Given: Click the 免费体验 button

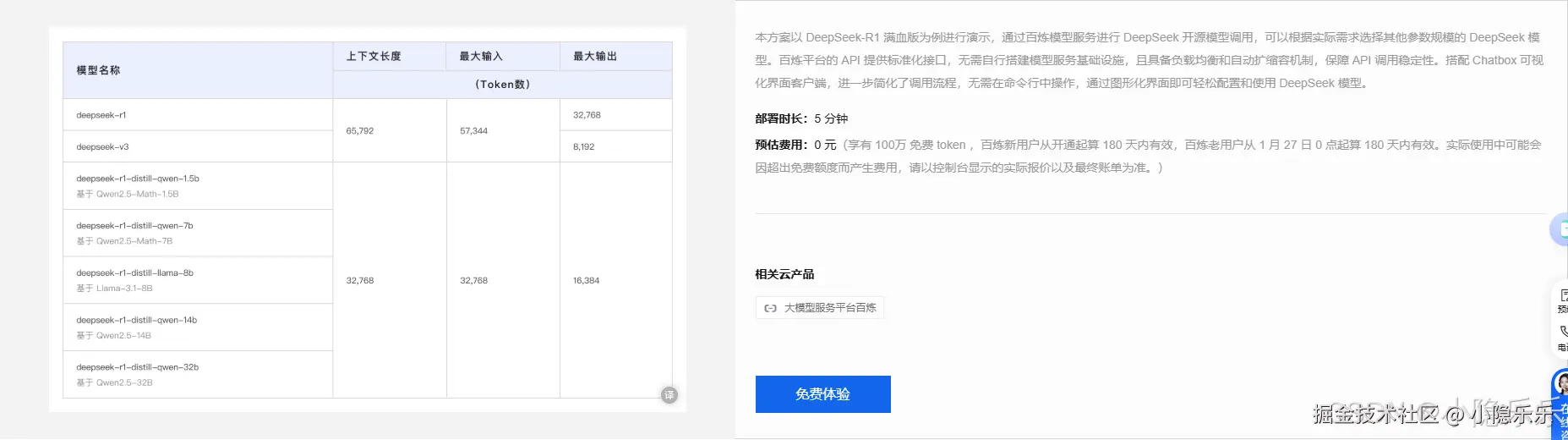Looking at the screenshot, I should [822, 394].
